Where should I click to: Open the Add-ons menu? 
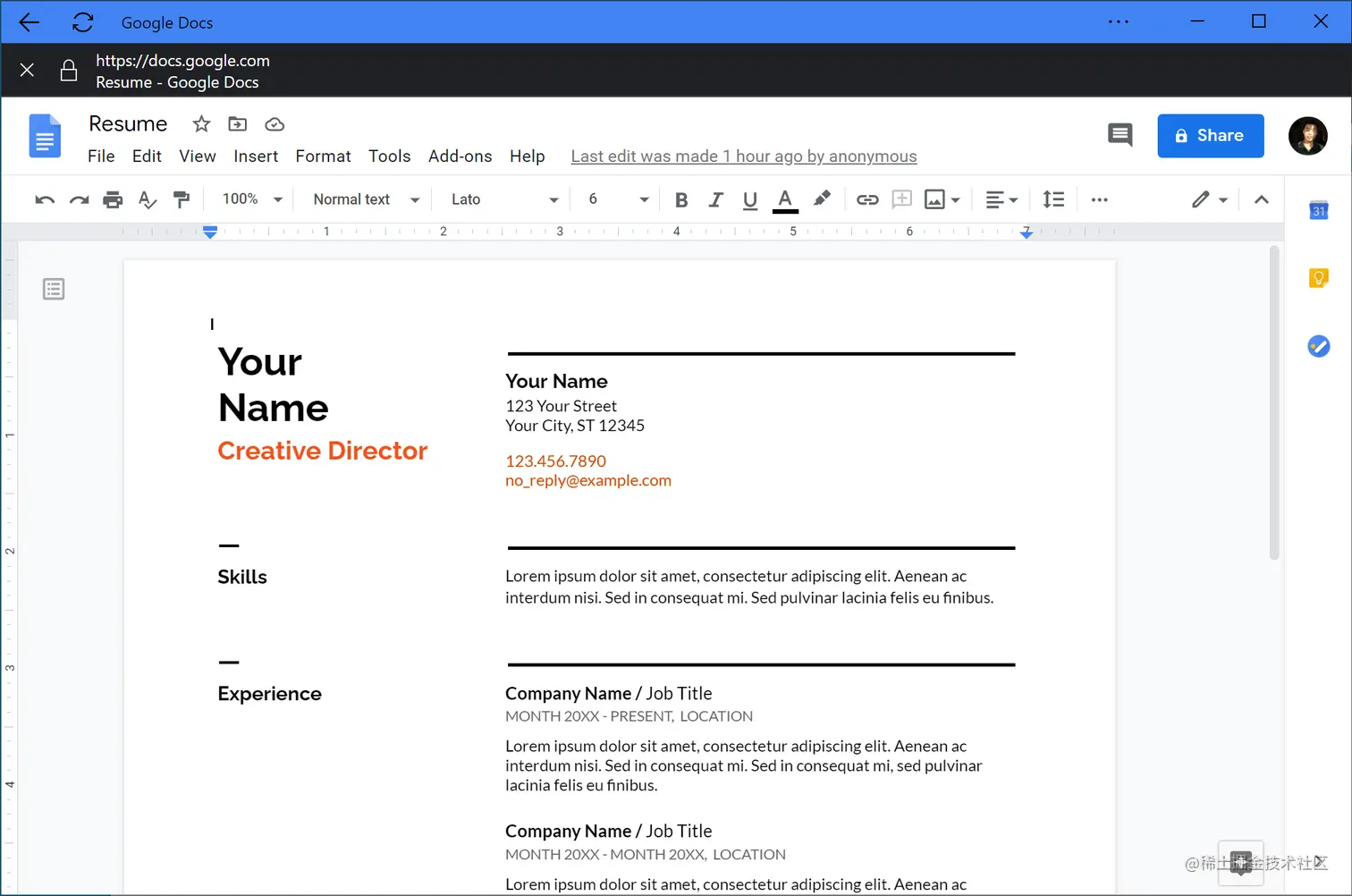click(461, 156)
